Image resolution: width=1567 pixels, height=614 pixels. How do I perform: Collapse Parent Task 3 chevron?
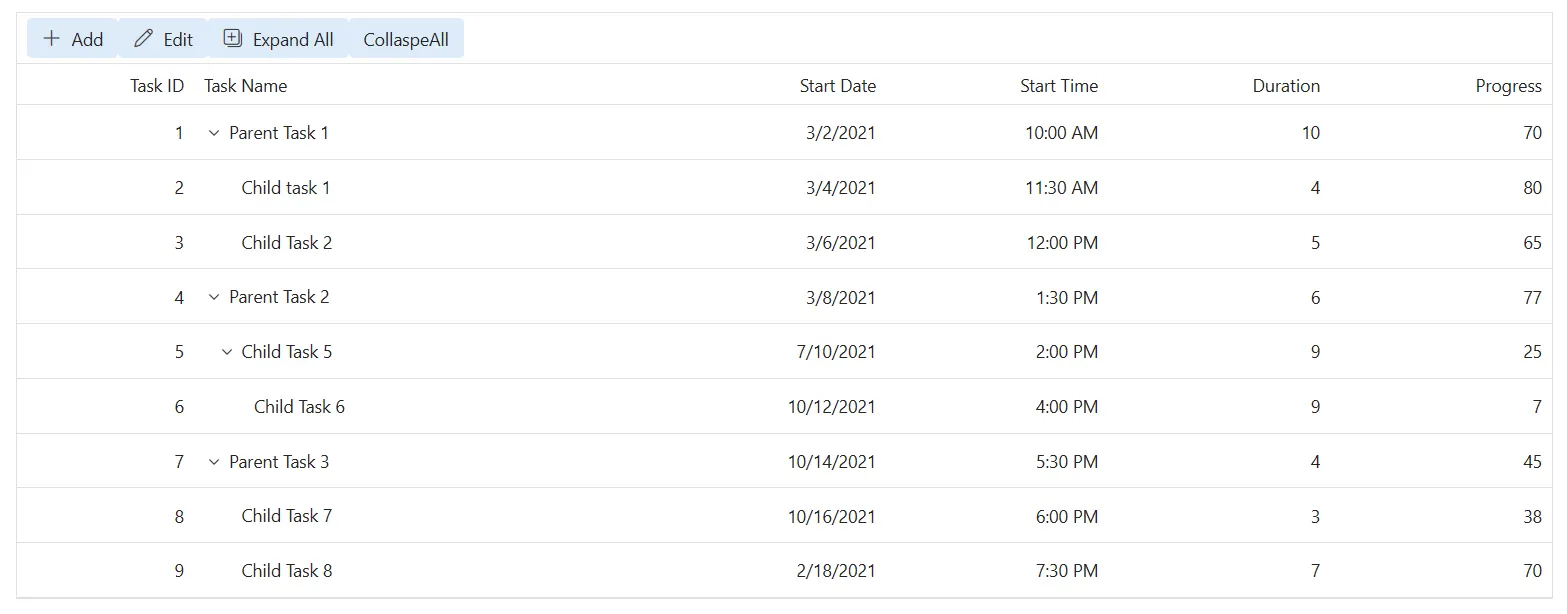point(213,462)
